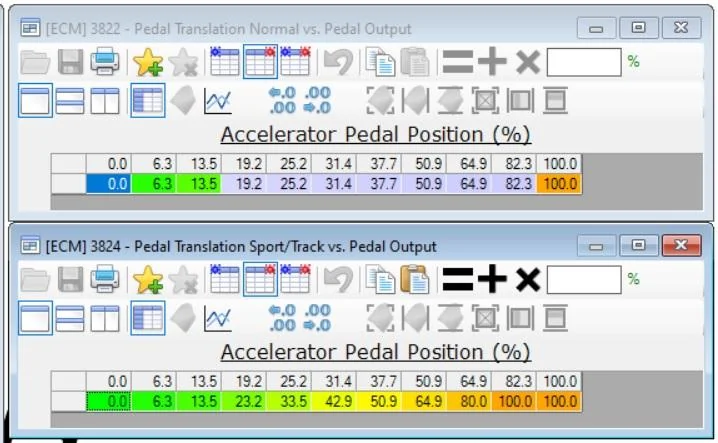
Task: Show graph view in 3822 window
Action: 218,101
